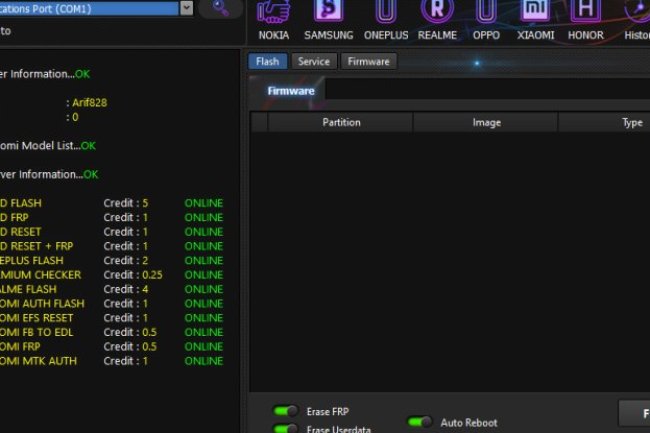Open the REALME brand section
Screen dimensions: 650x433
pyautogui.click(x=437, y=20)
